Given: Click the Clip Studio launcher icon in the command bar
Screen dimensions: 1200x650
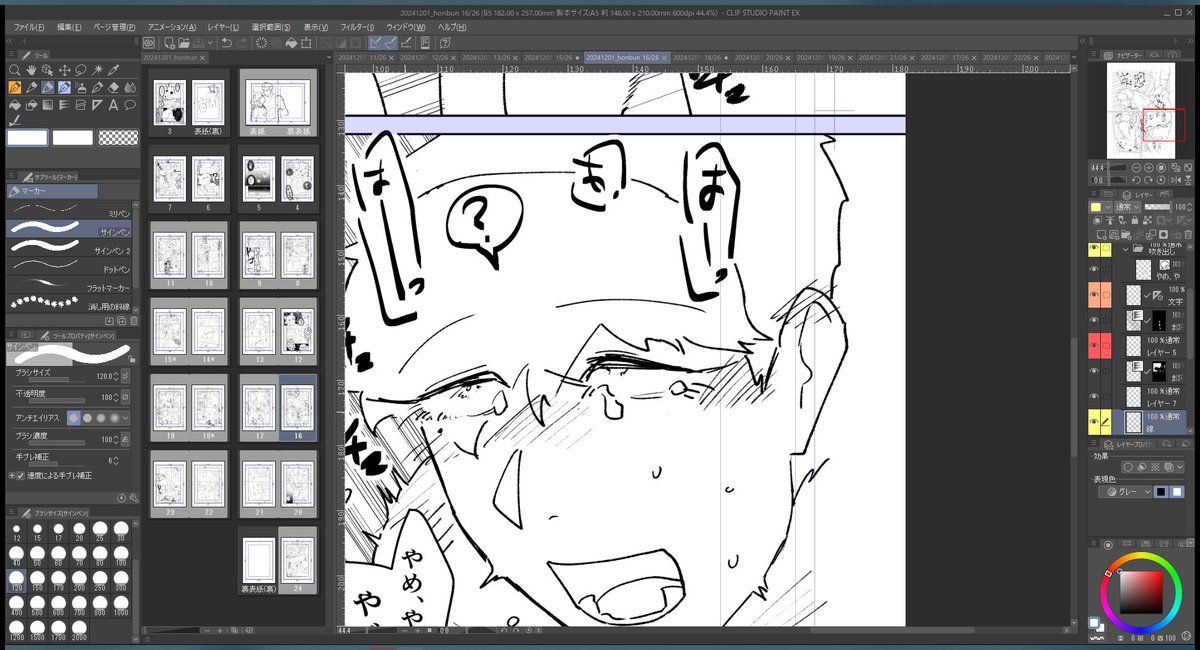Looking at the screenshot, I should [149, 42].
